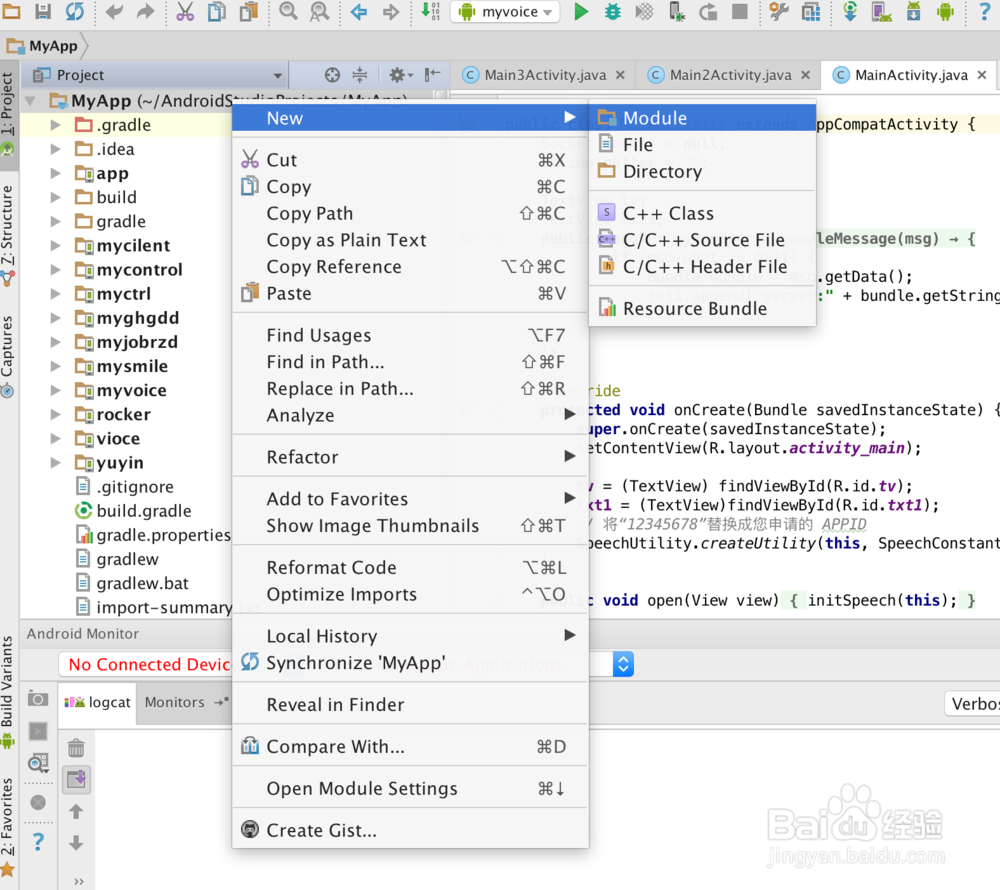This screenshot has height=890, width=1000.
Task: Run the app with green play button
Action: [580, 11]
